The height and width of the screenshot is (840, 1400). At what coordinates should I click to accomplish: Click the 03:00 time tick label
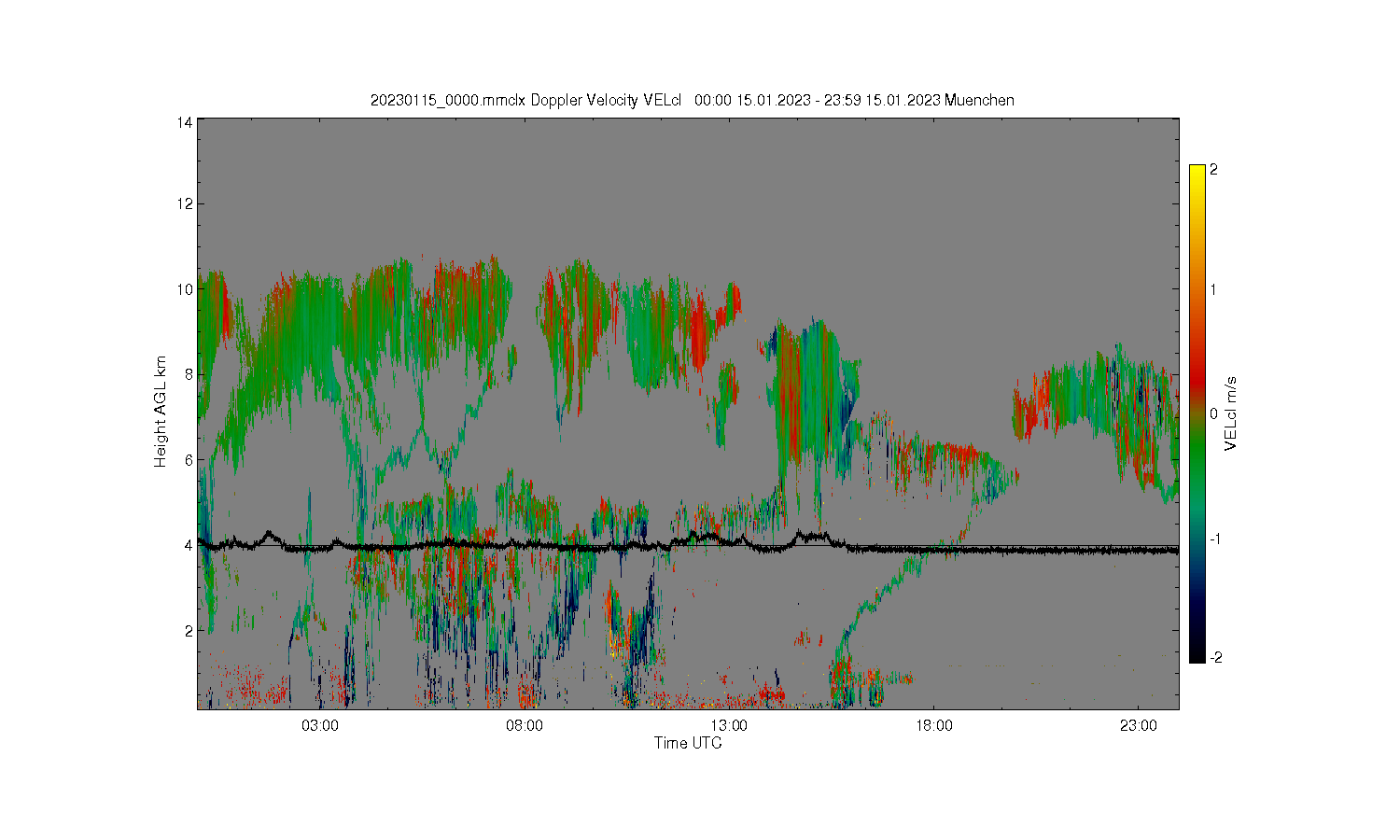point(319,726)
